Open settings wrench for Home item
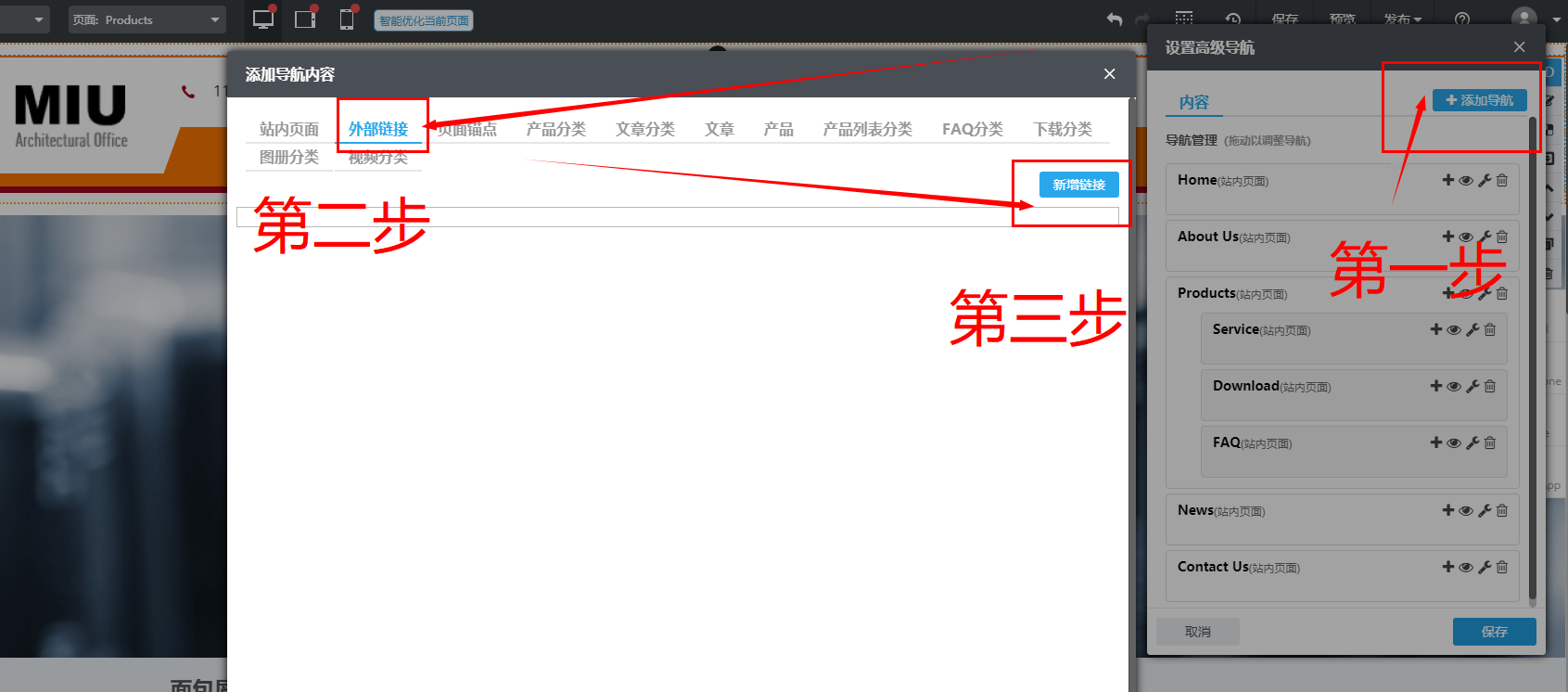The height and width of the screenshot is (692, 1568). (x=1485, y=180)
